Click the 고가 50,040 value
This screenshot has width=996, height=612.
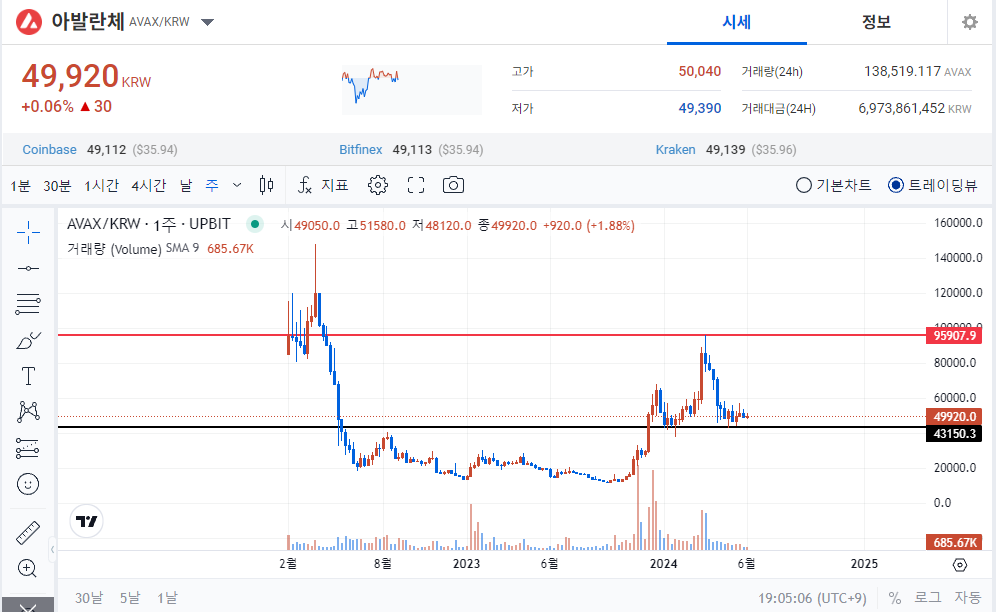699,71
